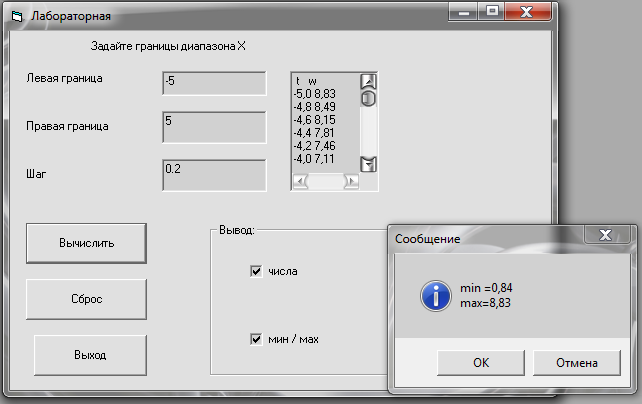This screenshot has height=404, width=642.
Task: Click the Лабораторная window app icon
Action: (17, 16)
